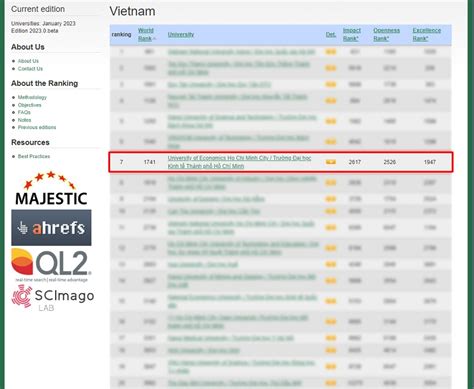Click the QL2 logo
This screenshot has width=474, height=389.
(51, 265)
